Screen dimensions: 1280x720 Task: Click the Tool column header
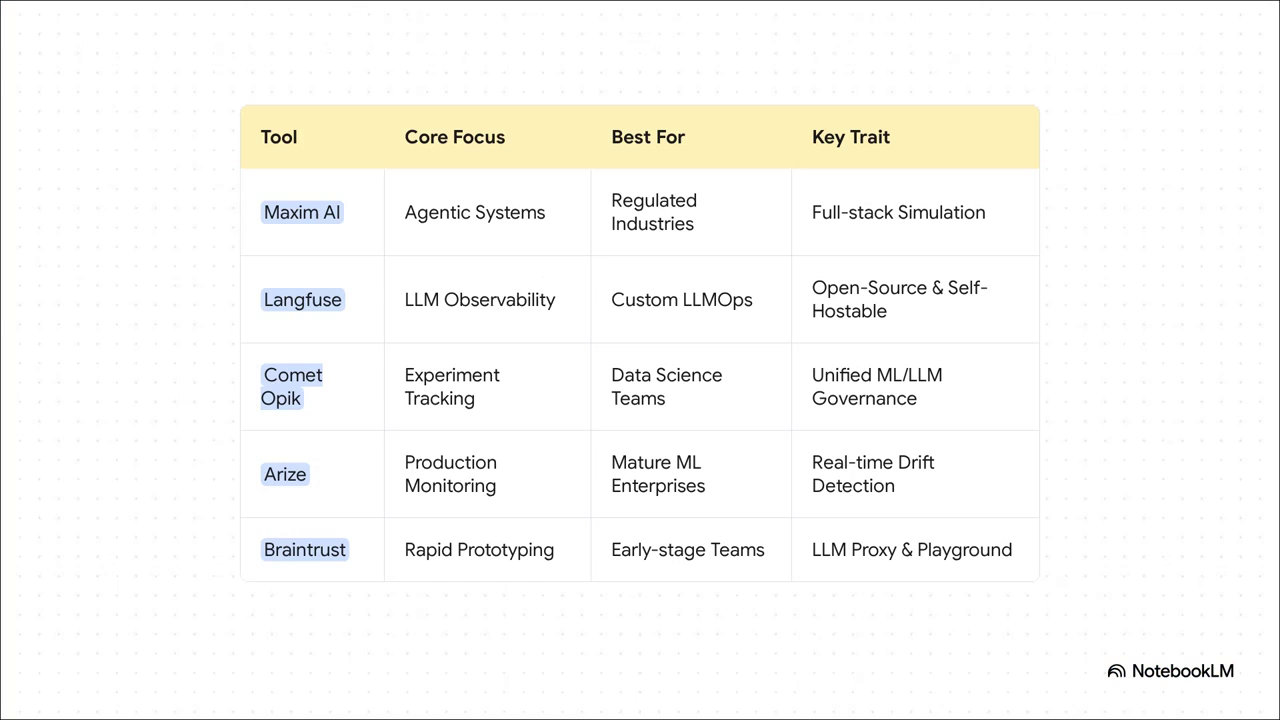279,137
